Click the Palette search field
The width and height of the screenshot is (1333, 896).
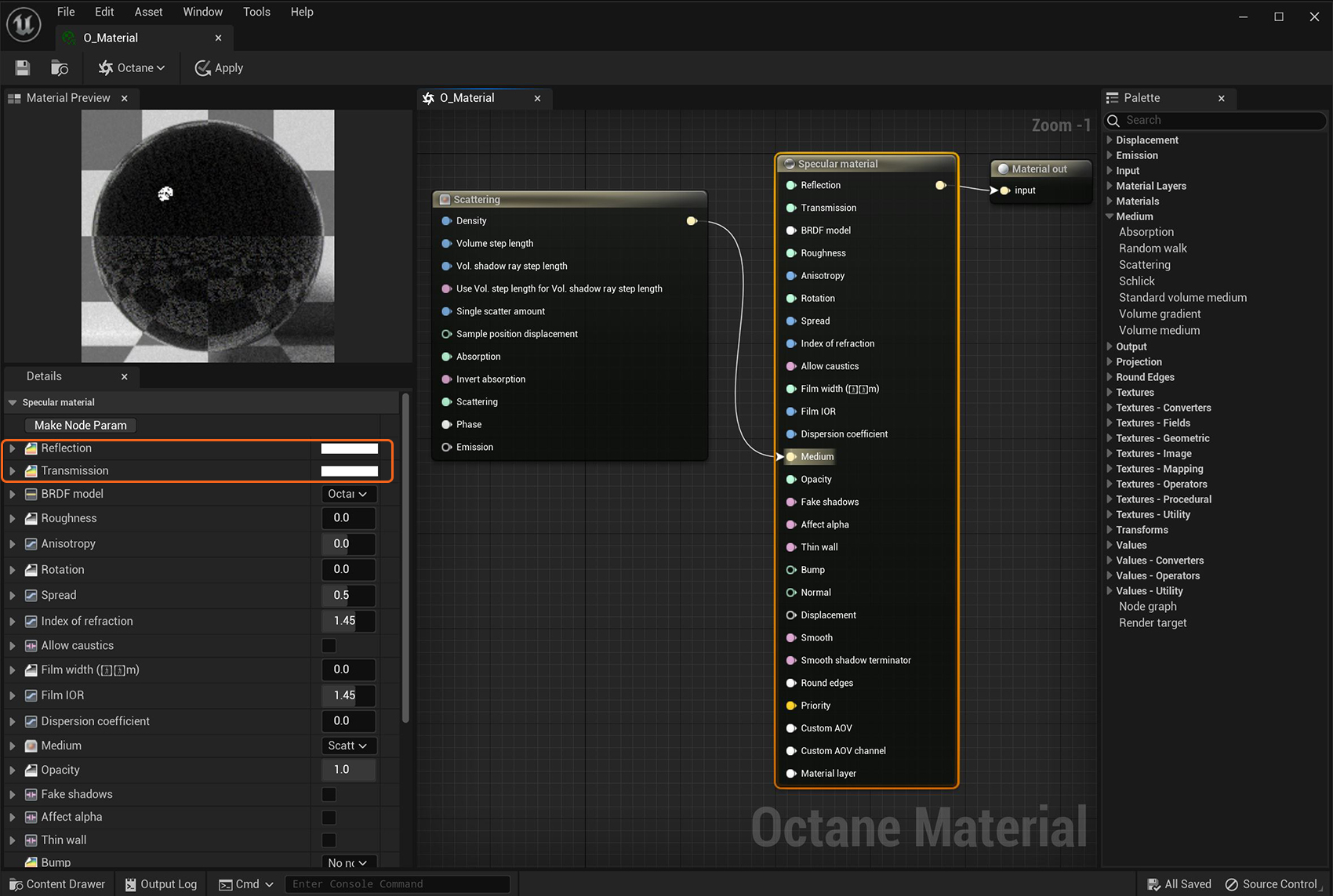coord(1215,121)
